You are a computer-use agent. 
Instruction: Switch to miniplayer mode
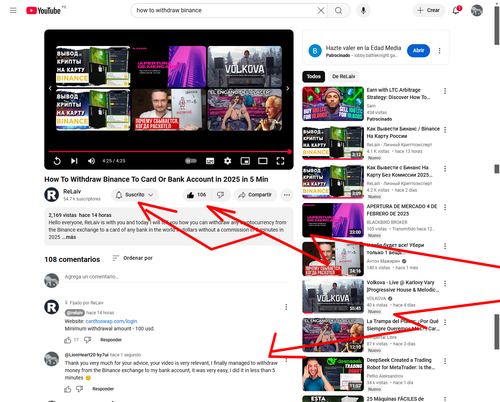click(245, 161)
